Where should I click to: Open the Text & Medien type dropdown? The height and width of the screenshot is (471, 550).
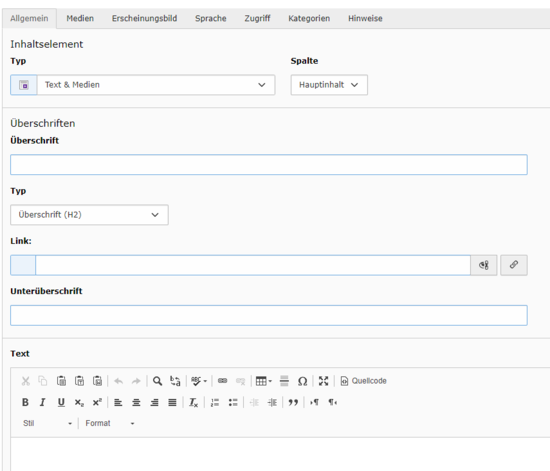pos(142,85)
